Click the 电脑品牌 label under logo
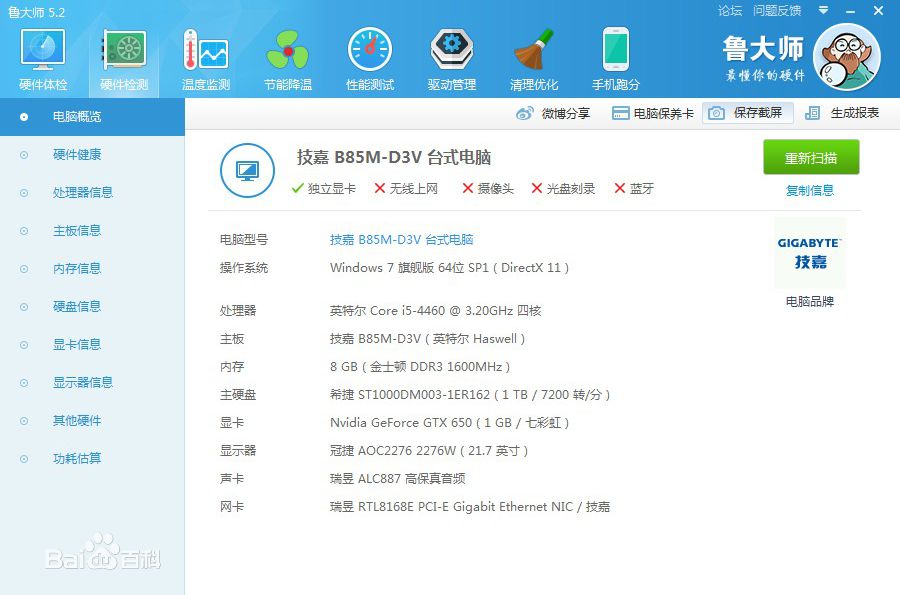The image size is (900, 595). (x=810, y=302)
